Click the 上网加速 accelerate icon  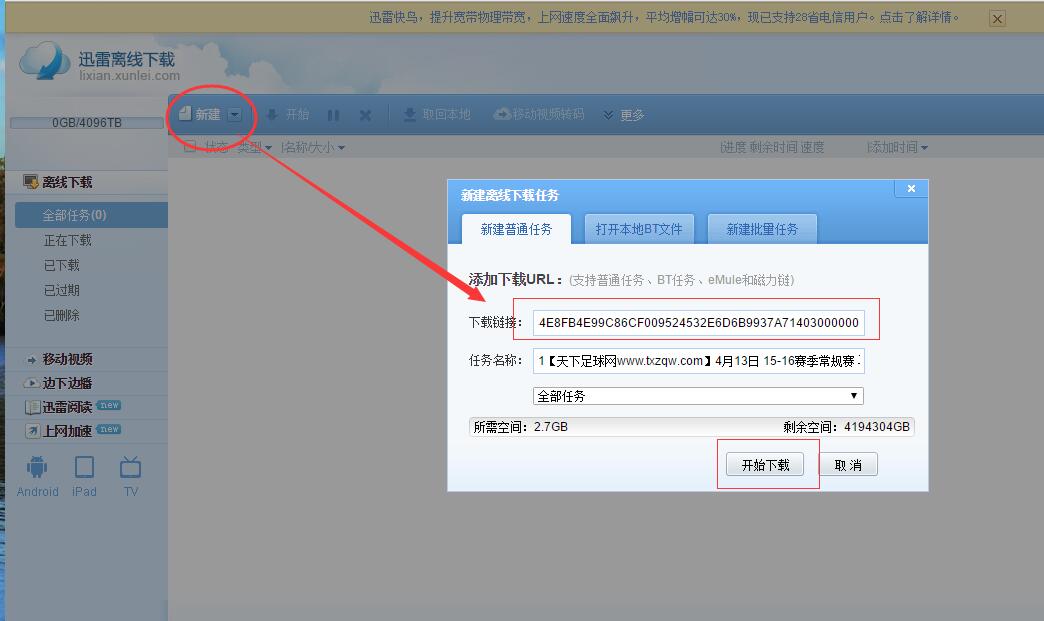point(32,431)
